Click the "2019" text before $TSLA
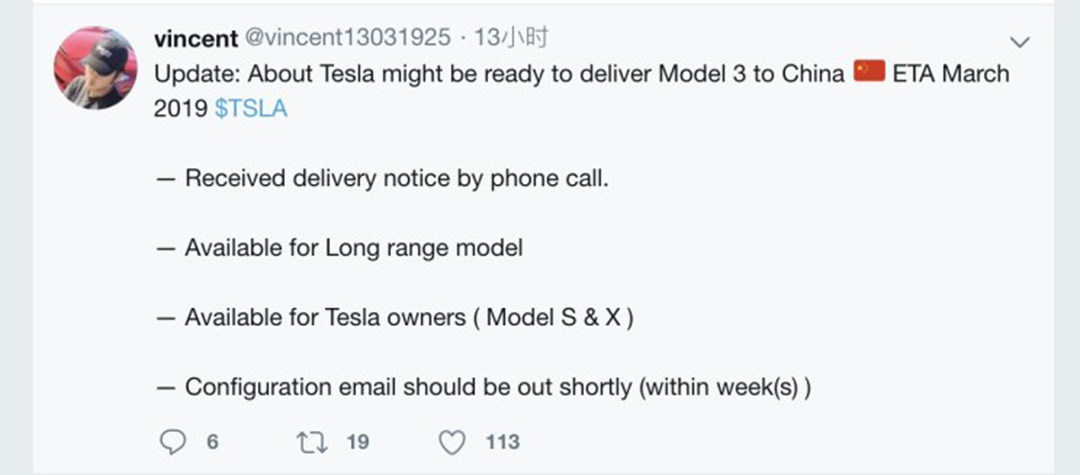The height and width of the screenshot is (475, 1080). click(x=180, y=109)
